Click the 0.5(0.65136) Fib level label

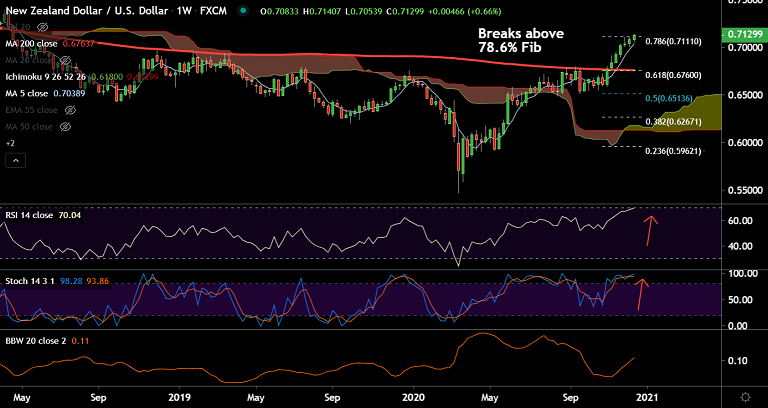[669, 98]
